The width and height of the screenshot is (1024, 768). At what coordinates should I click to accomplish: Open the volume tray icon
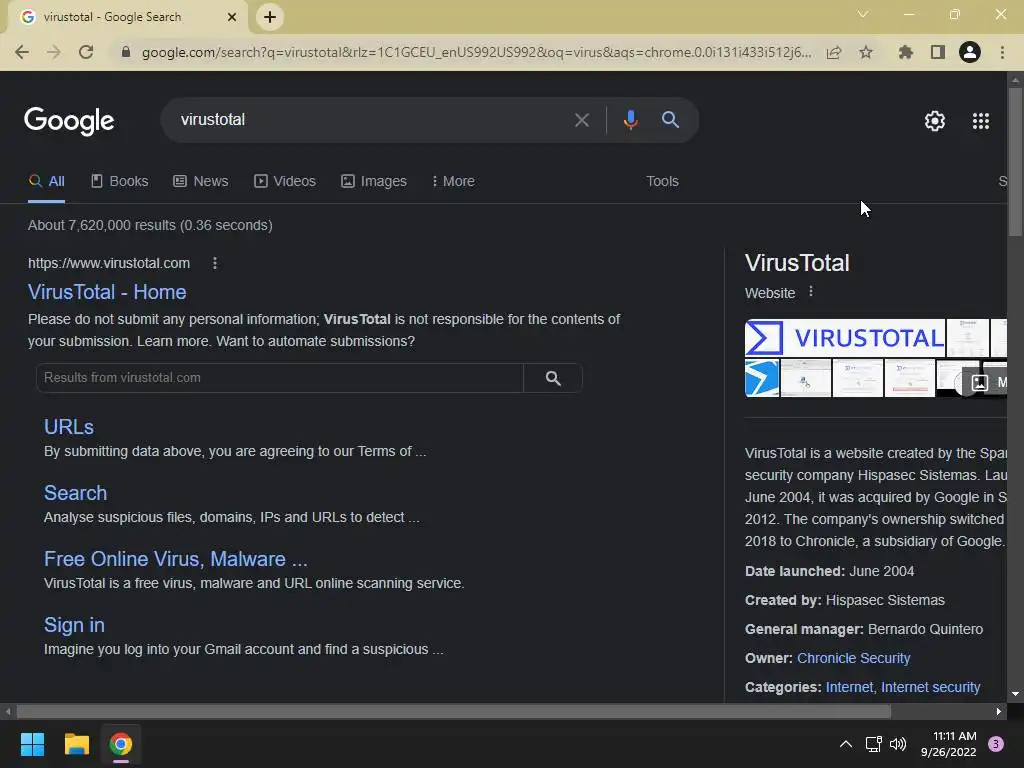(x=898, y=744)
